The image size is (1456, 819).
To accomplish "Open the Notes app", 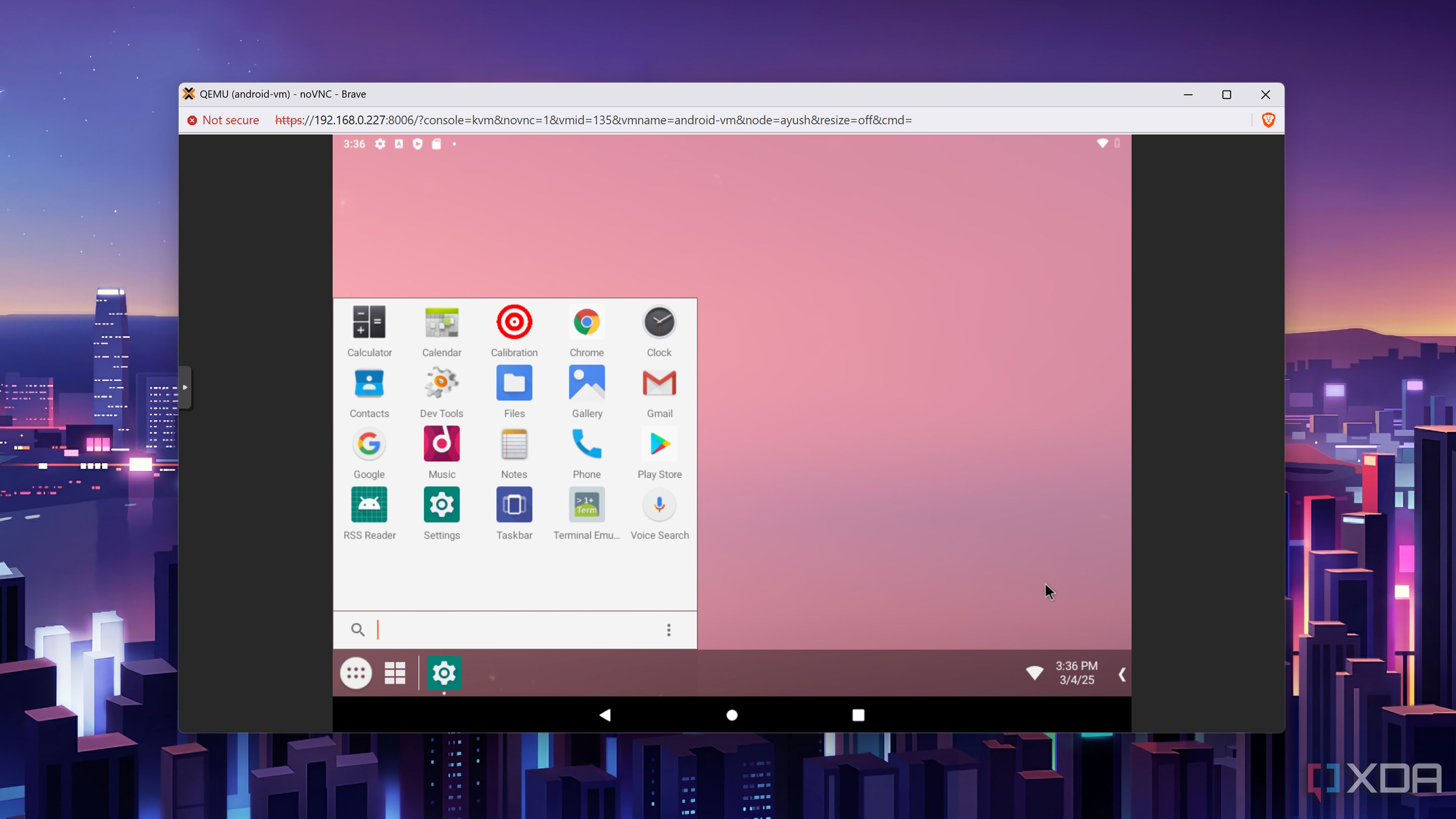I will [514, 453].
